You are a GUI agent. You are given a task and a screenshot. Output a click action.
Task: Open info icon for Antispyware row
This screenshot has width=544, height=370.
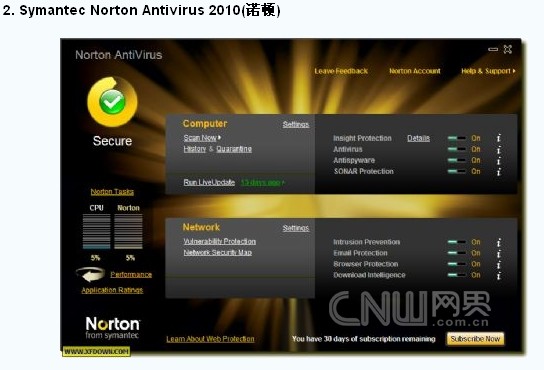pos(499,160)
